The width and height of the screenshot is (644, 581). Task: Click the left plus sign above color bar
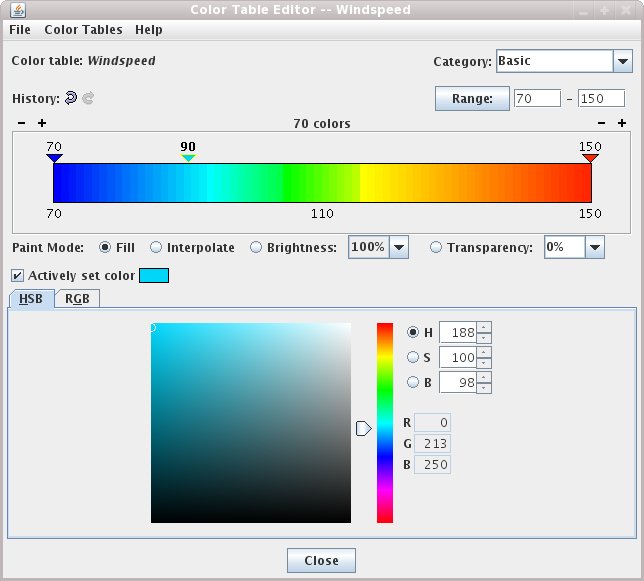[x=42, y=123]
